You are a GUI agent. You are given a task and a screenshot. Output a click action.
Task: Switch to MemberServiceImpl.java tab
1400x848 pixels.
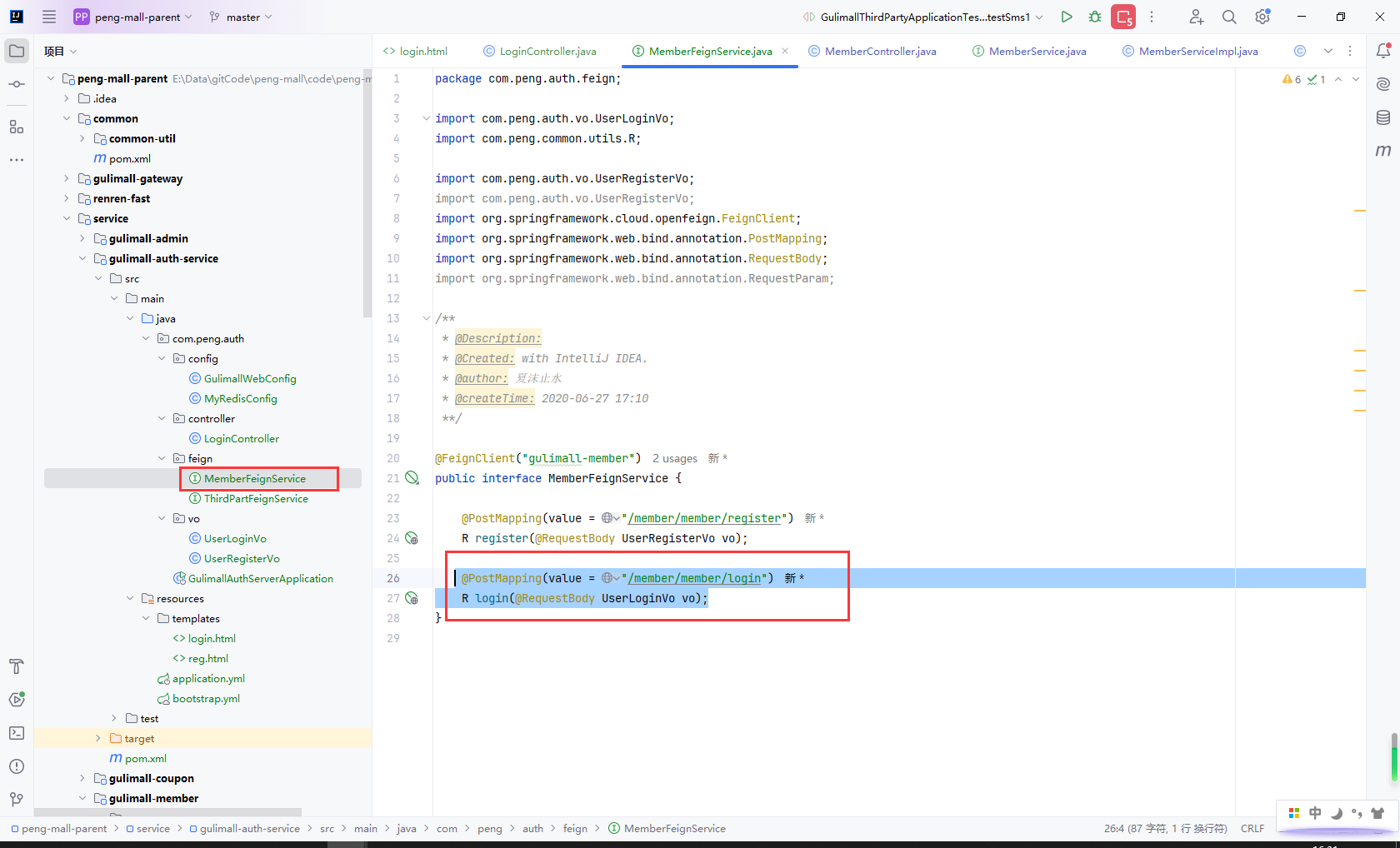click(1190, 51)
